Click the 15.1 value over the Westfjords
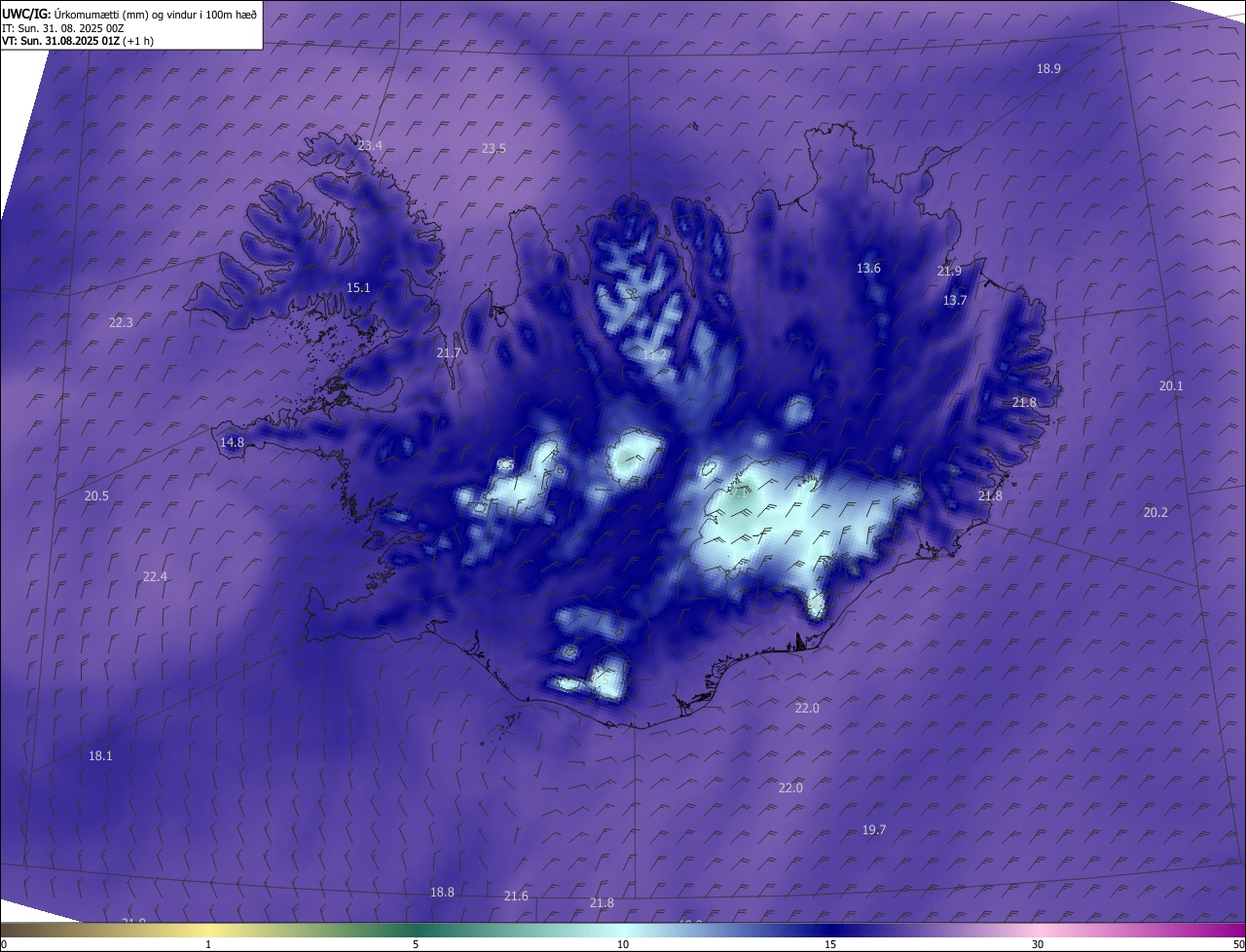This screenshot has height=952, width=1246. tap(358, 287)
